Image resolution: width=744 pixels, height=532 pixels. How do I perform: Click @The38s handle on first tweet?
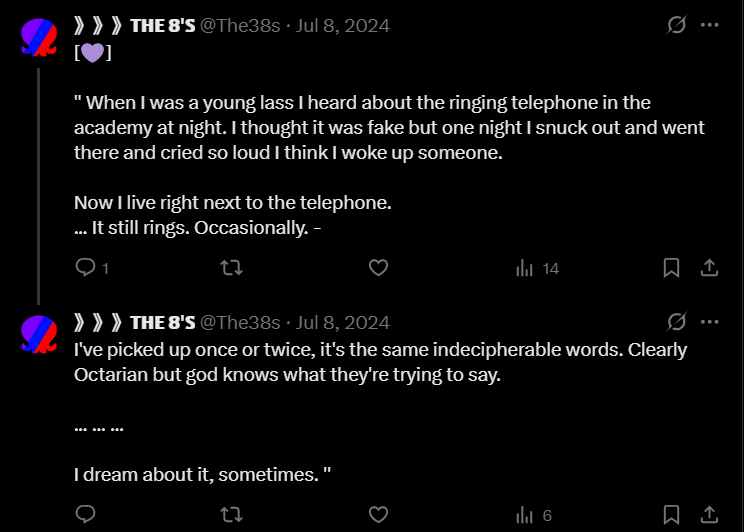click(240, 25)
